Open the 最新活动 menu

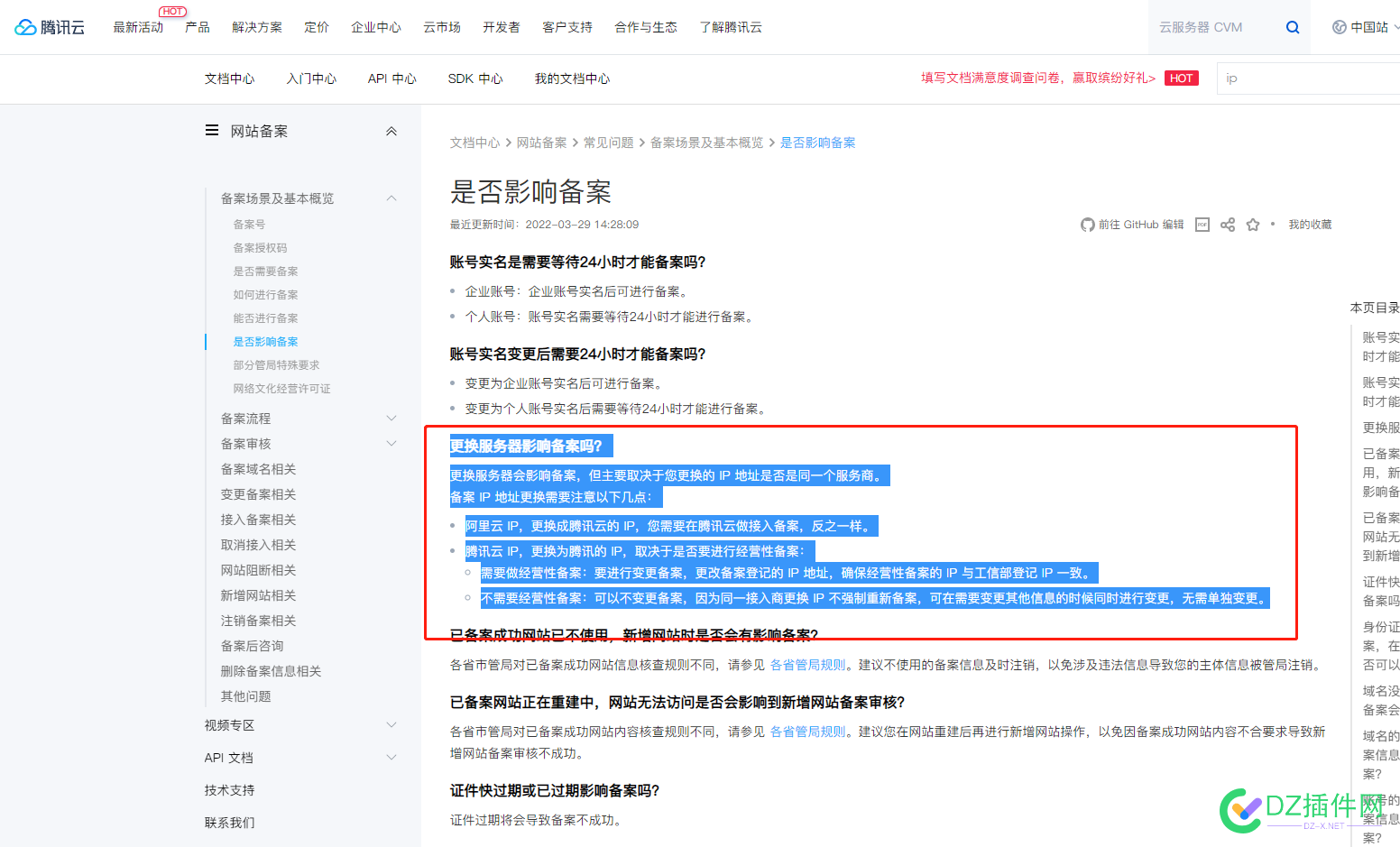138,27
